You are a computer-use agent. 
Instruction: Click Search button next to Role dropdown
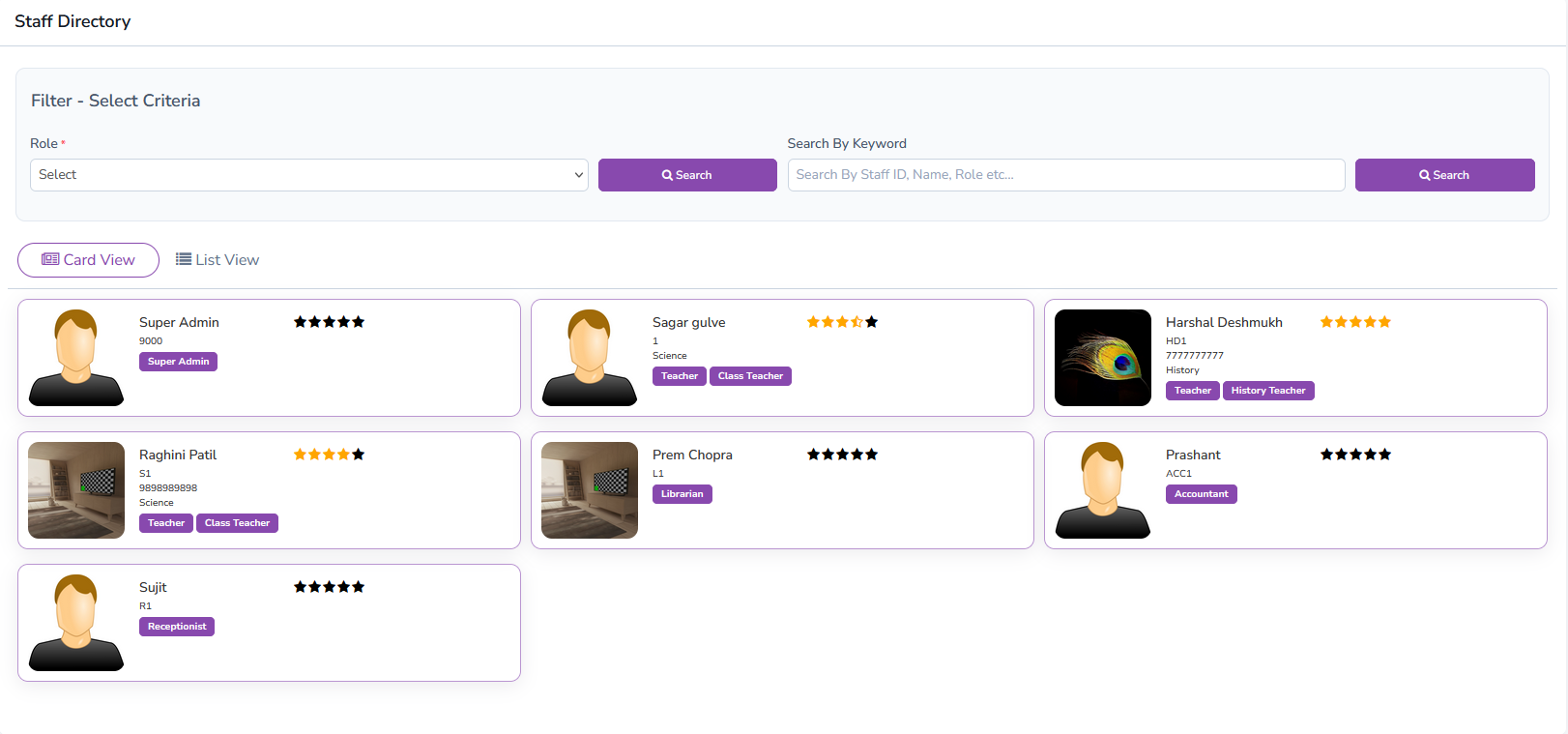[687, 175]
